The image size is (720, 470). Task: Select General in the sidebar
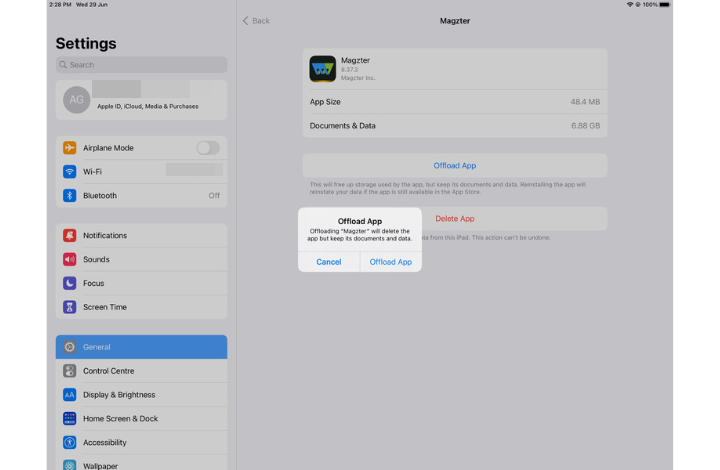coord(141,347)
